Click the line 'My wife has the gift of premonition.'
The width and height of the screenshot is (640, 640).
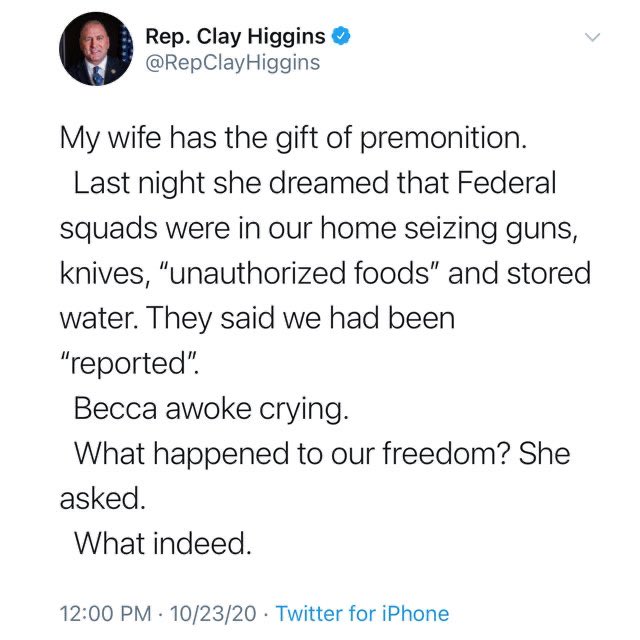(293, 138)
